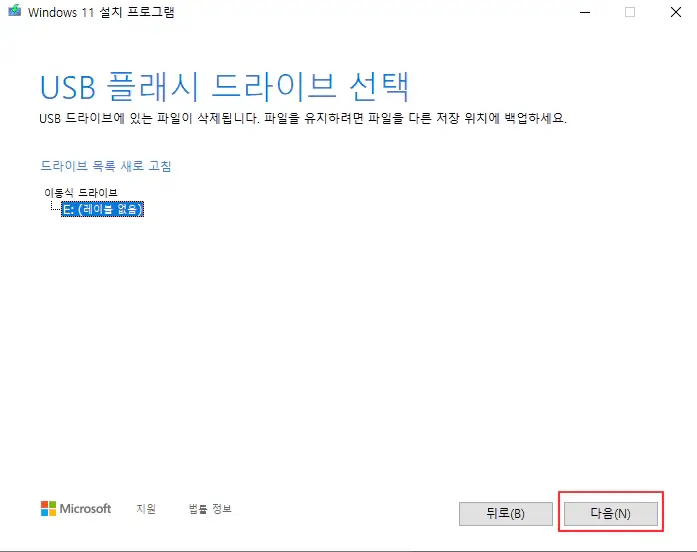Click the USB 플래시 드라이브 선택 heading

click(x=224, y=86)
